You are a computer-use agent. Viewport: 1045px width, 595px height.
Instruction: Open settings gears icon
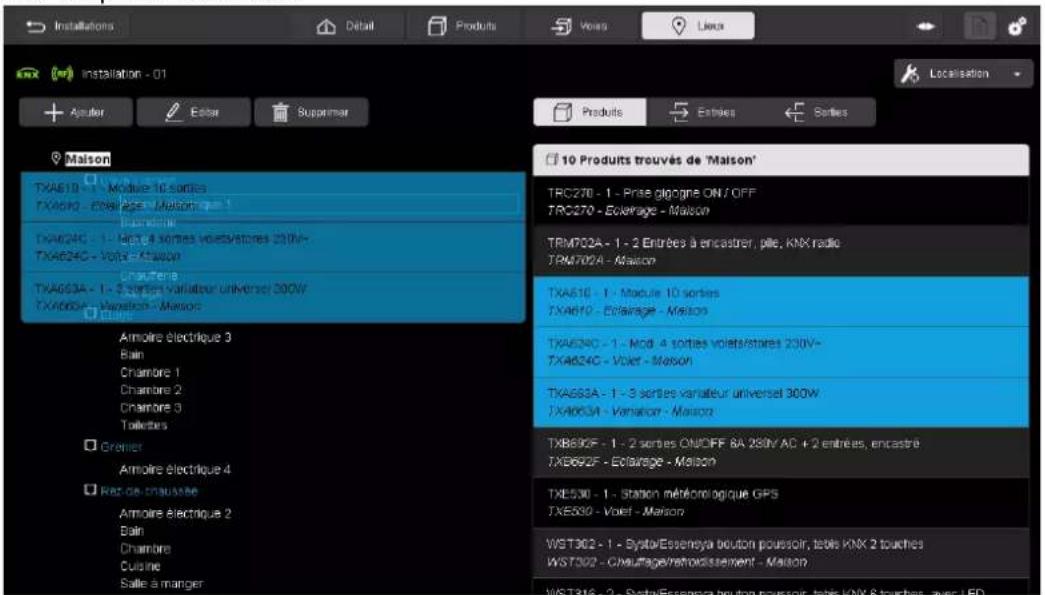coord(1017,27)
